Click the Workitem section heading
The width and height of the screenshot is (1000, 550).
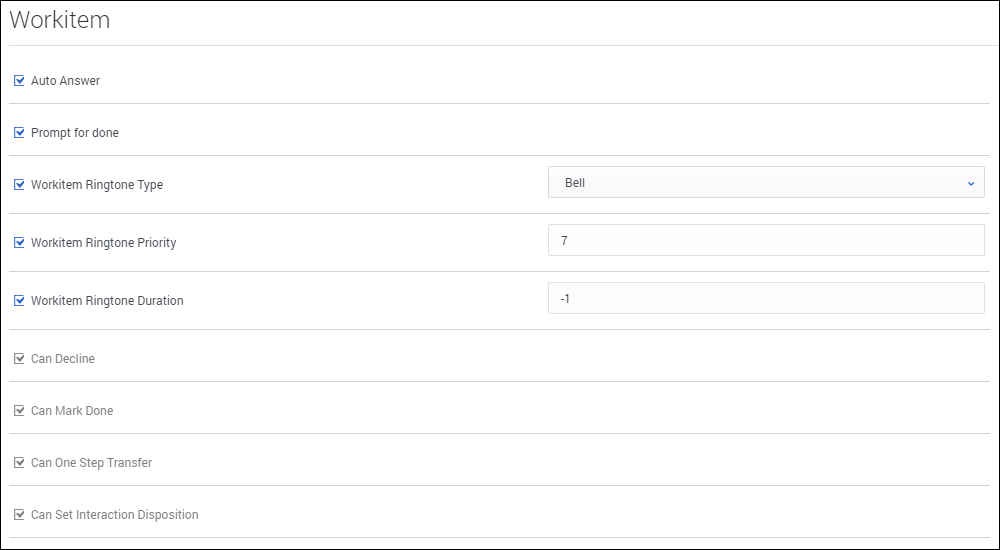60,21
